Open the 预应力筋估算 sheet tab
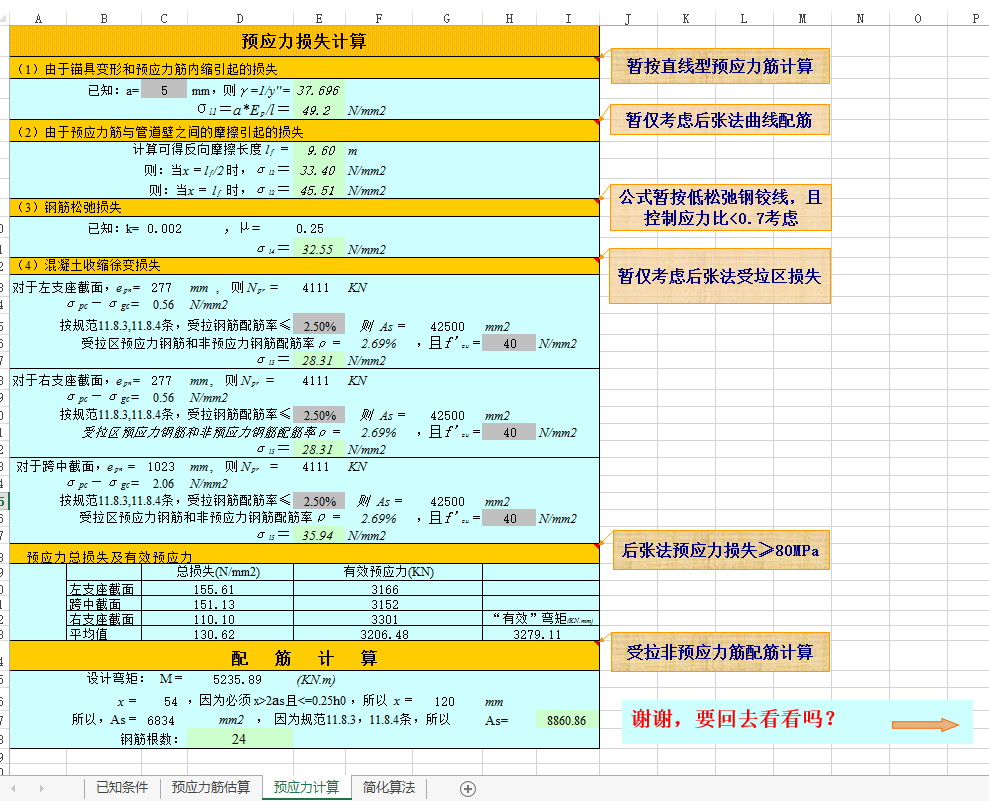 (211, 787)
